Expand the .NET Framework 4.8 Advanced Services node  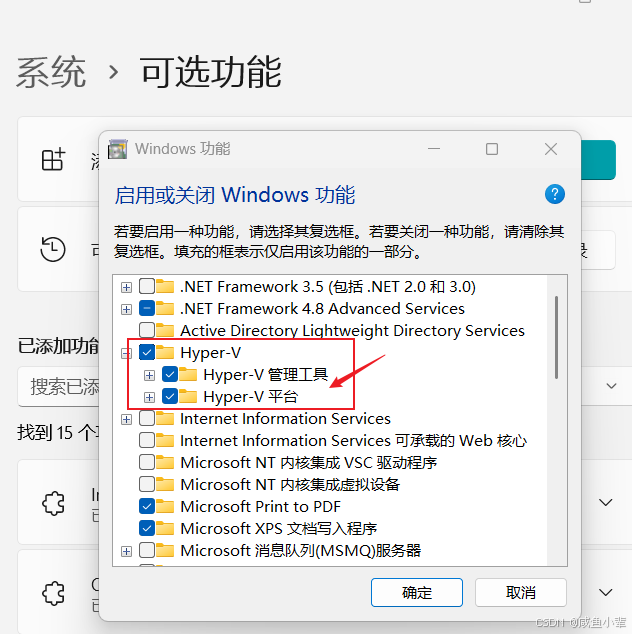pos(127,309)
